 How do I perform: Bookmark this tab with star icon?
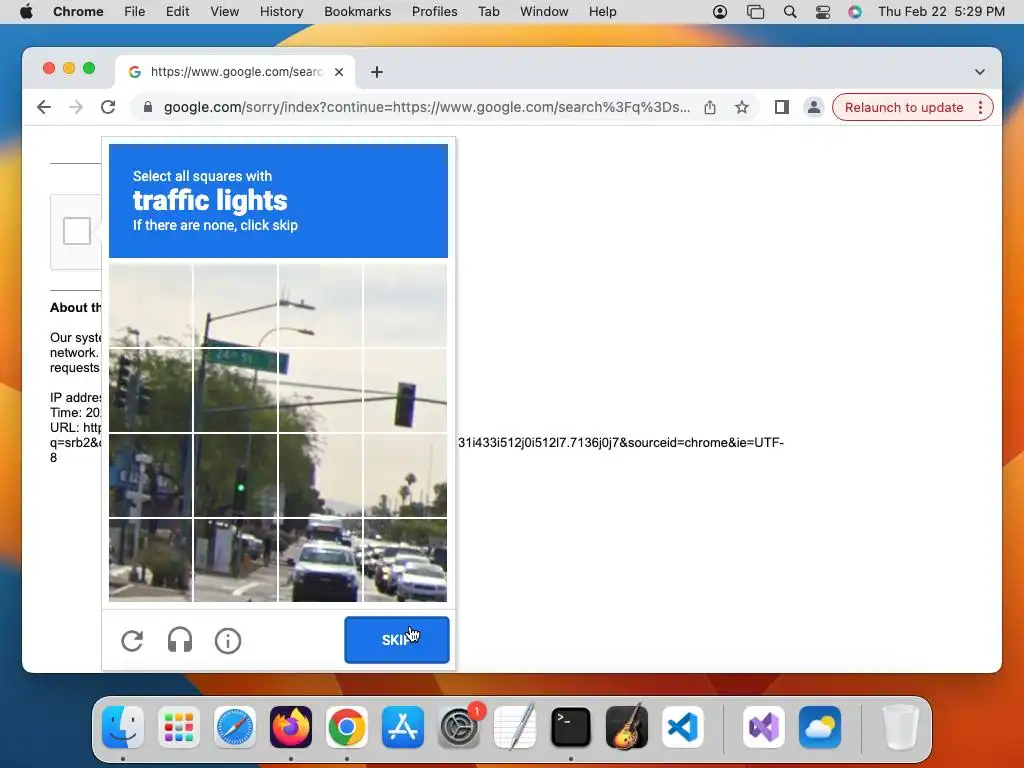tap(742, 107)
